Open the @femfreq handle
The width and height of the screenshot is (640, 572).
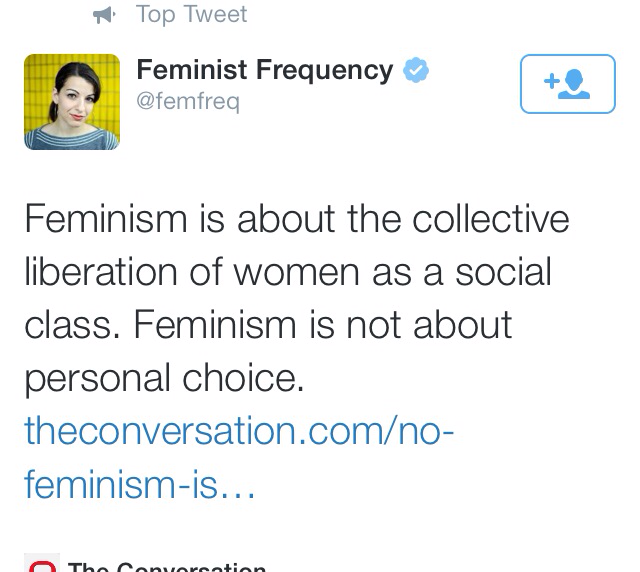[x=188, y=101]
